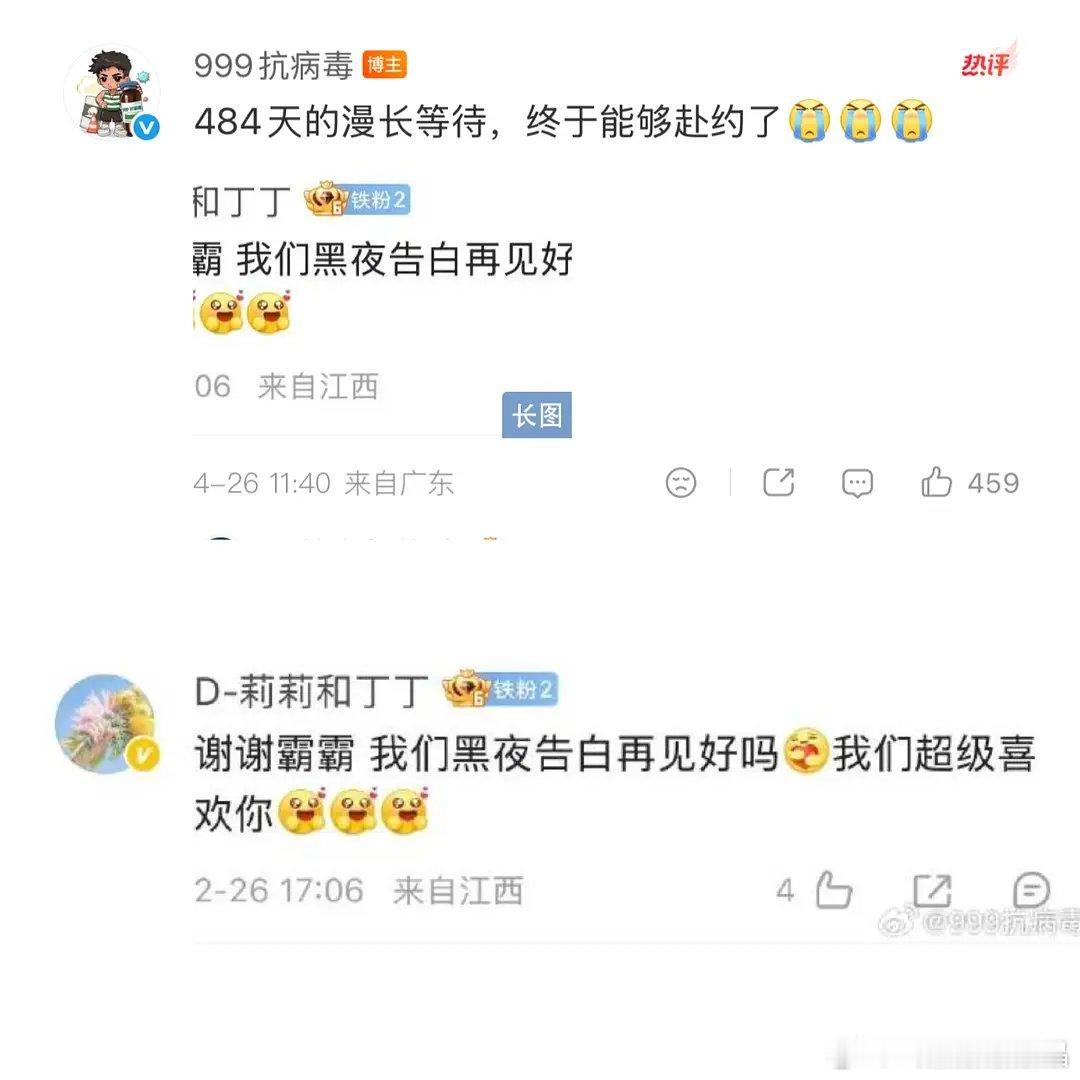
Task: Tap the 博主 badge beside 999抗病毒
Action: (x=384, y=65)
